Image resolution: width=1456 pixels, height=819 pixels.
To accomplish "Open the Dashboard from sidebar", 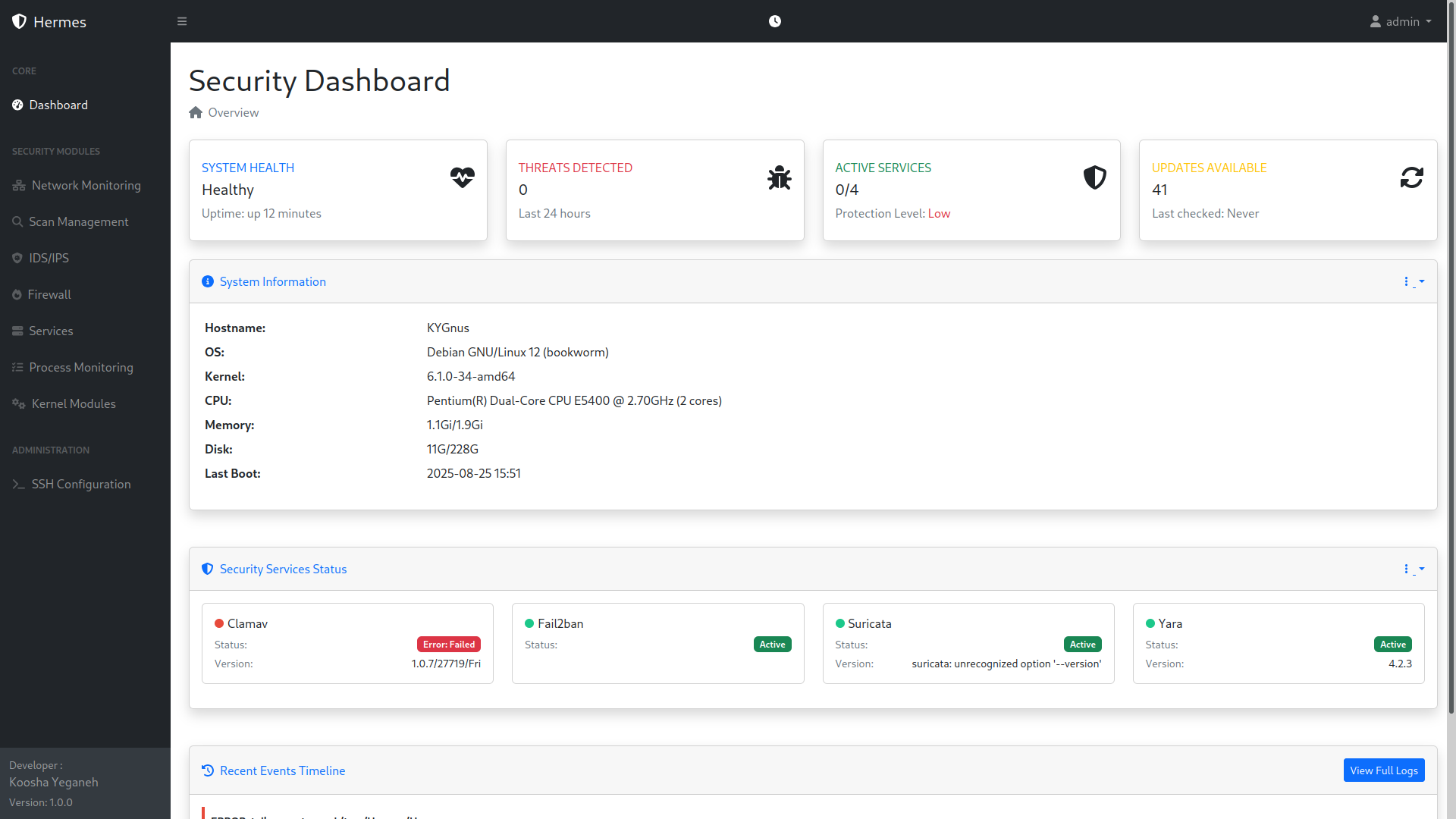I will click(58, 105).
